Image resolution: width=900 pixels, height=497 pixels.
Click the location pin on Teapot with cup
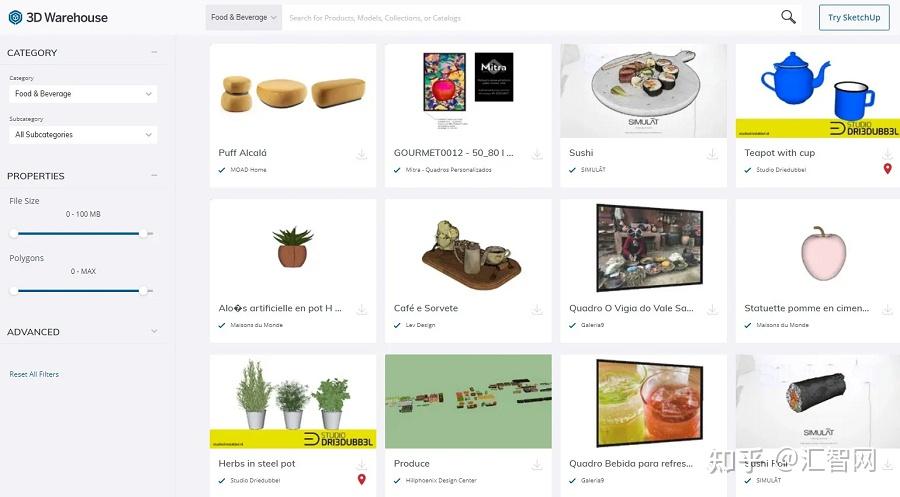point(887,169)
